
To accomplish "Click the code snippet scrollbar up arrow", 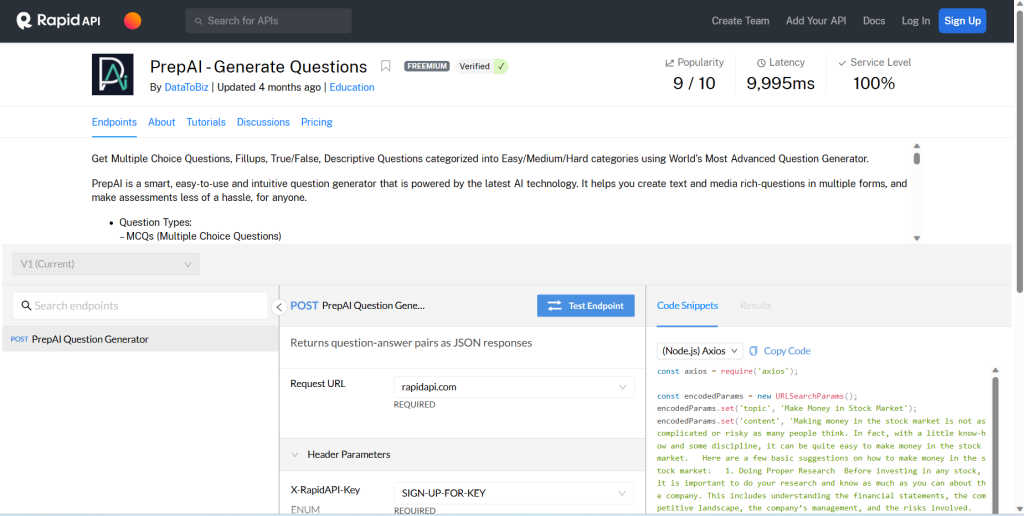I will click(995, 370).
